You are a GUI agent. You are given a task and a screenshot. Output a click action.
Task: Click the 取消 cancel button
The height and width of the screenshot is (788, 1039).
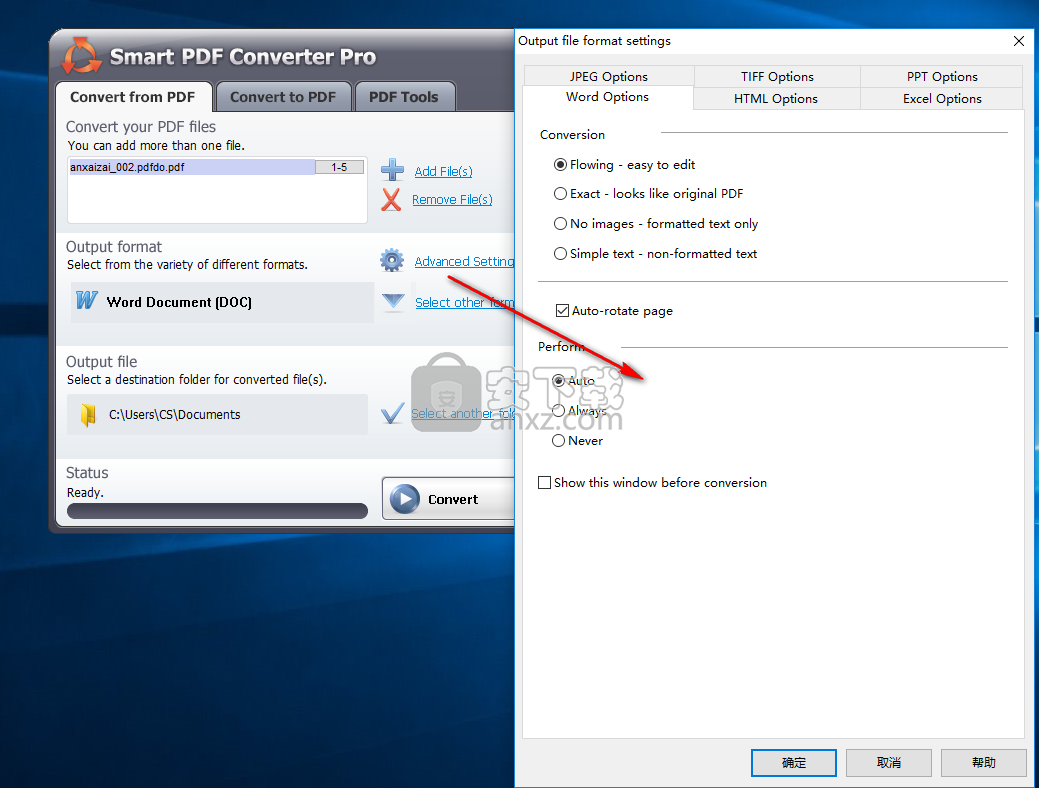tap(888, 763)
